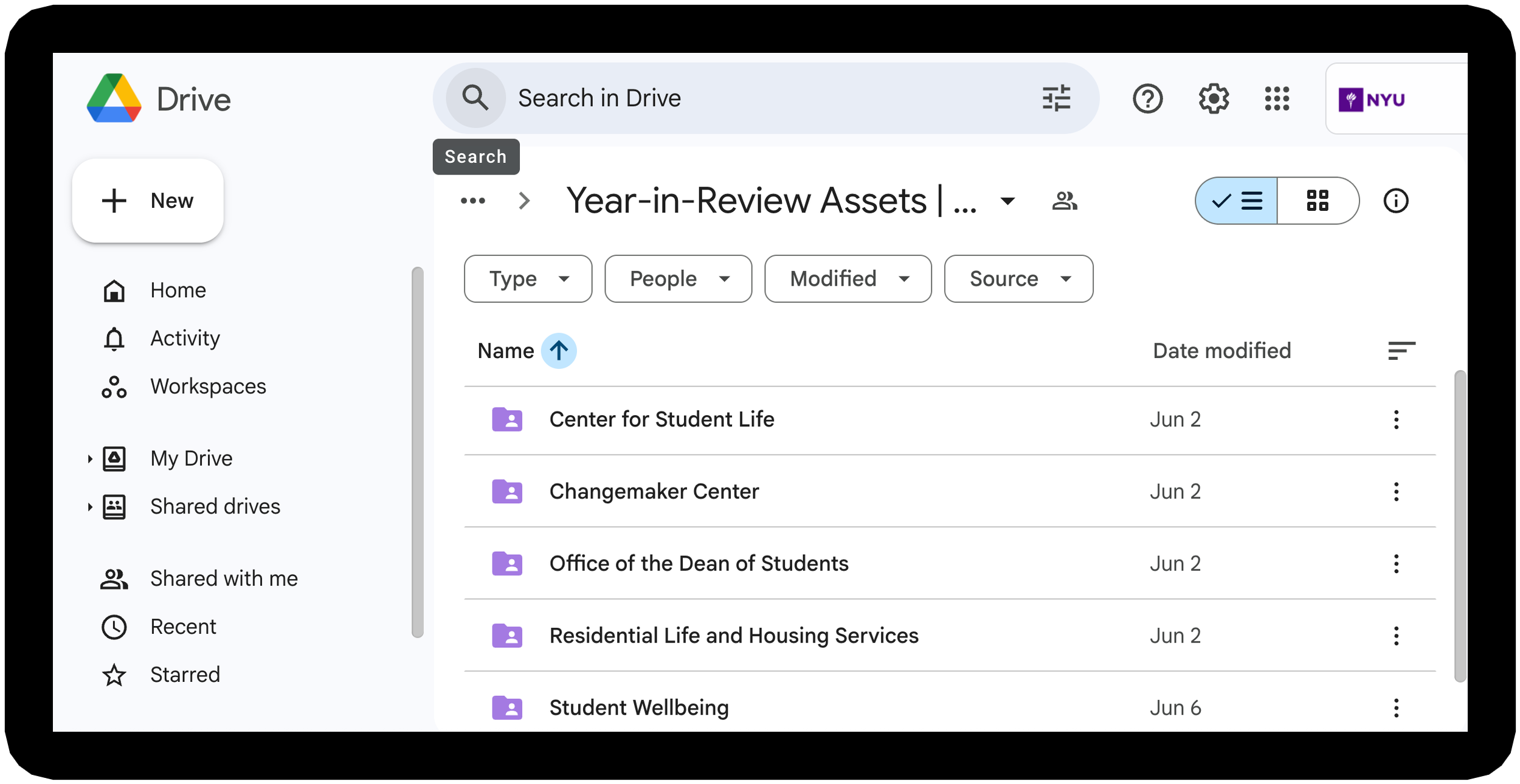
Task: Open the Google apps launcher
Action: pyautogui.click(x=1278, y=98)
